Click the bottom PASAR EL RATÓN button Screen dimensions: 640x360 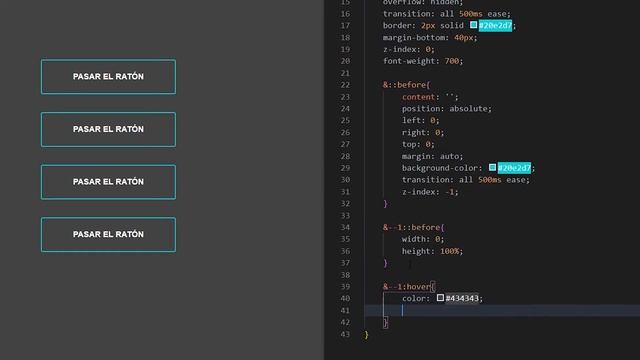click(108, 234)
